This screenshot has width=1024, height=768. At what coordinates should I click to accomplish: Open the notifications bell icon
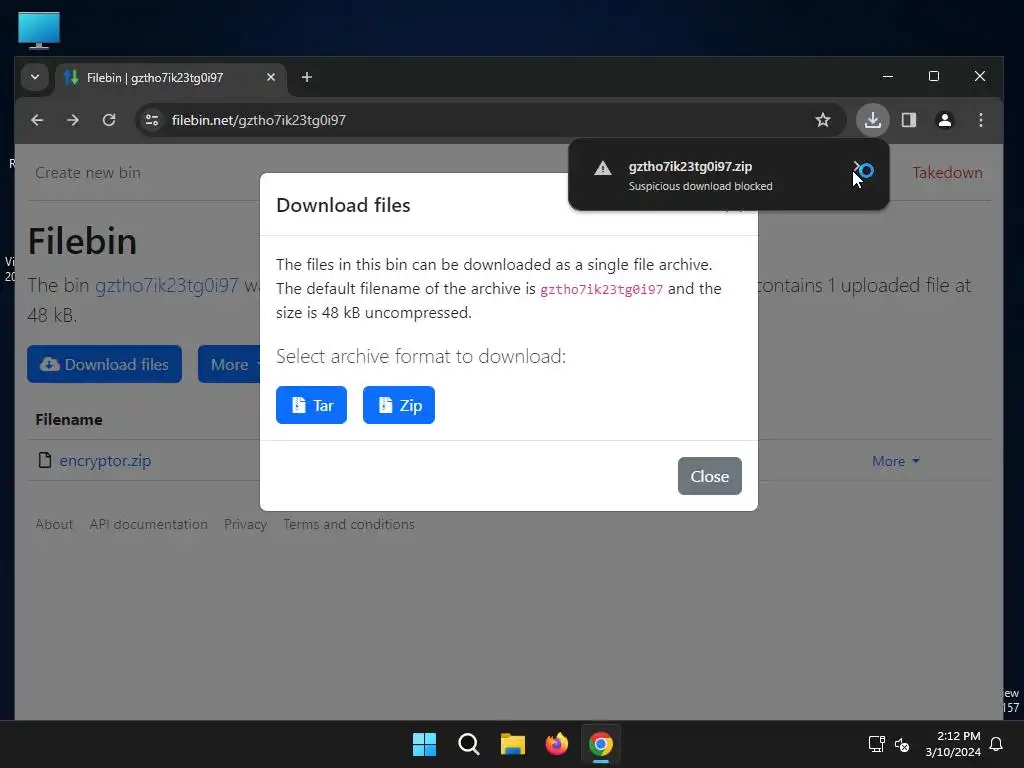997,744
